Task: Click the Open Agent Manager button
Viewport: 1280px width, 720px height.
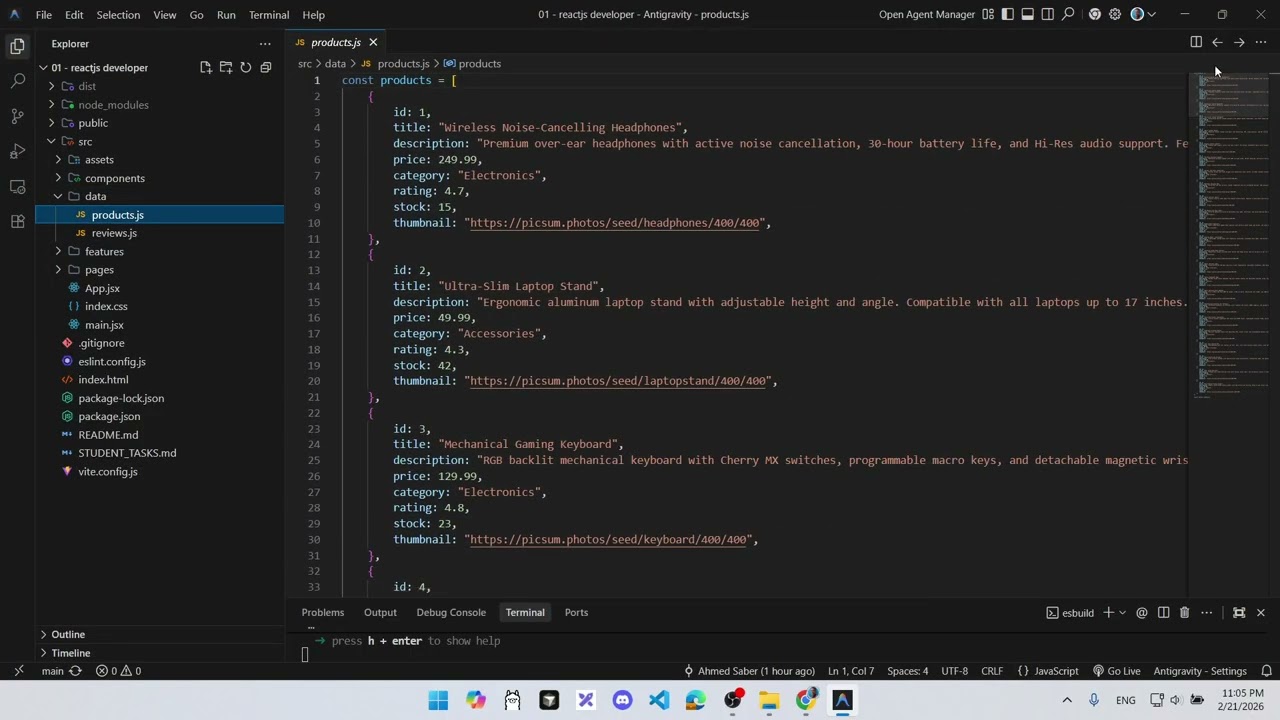Action: [927, 14]
